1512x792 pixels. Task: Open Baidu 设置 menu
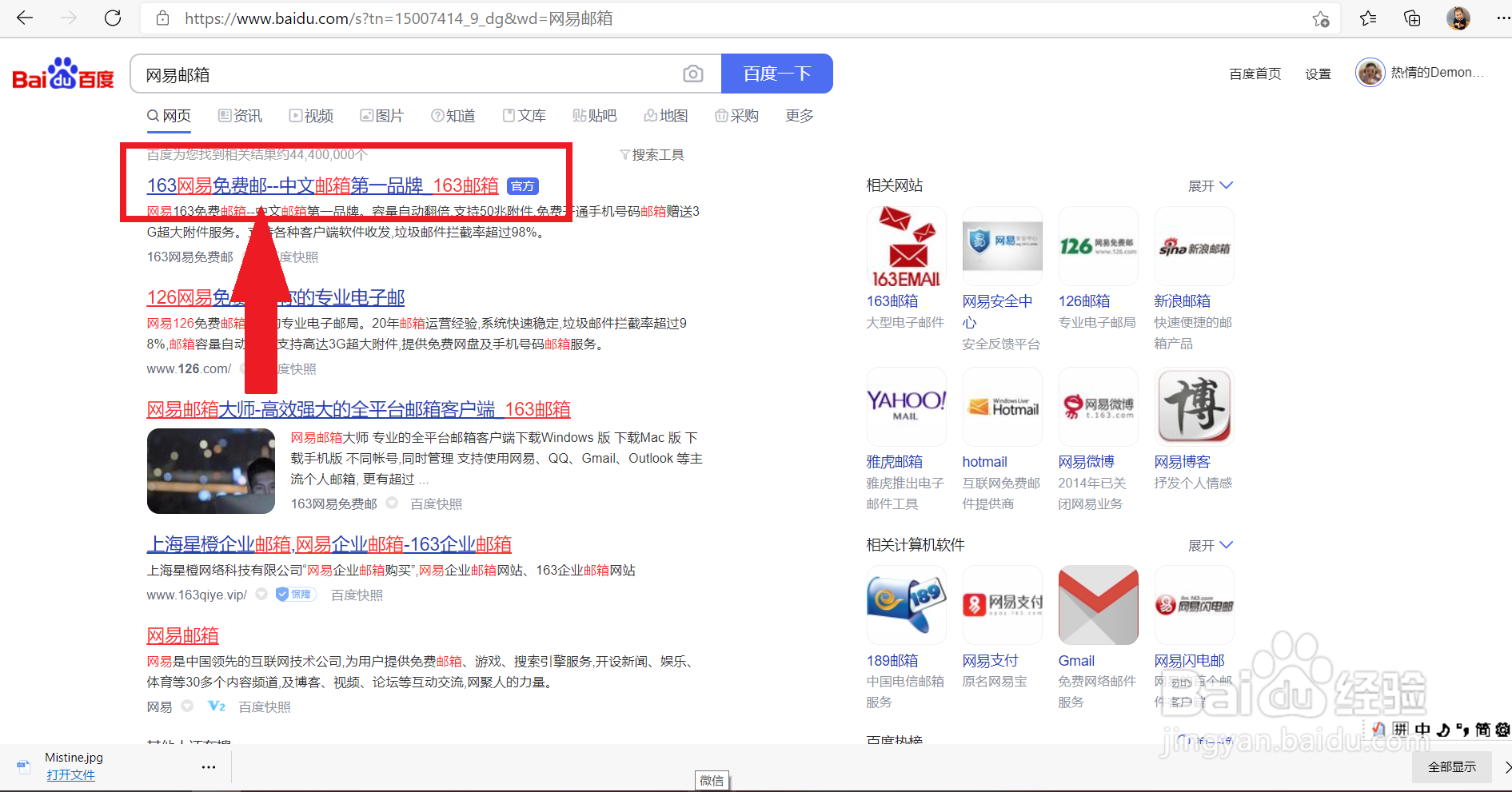click(x=1318, y=74)
